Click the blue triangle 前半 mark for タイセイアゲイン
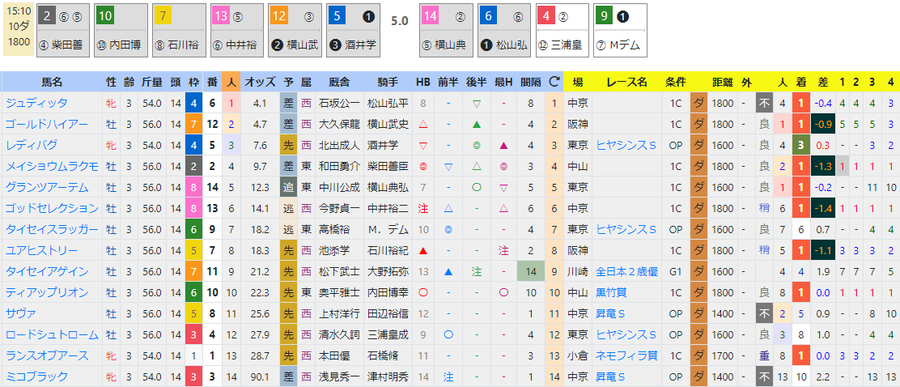The height and width of the screenshot is (387, 900). [448, 272]
